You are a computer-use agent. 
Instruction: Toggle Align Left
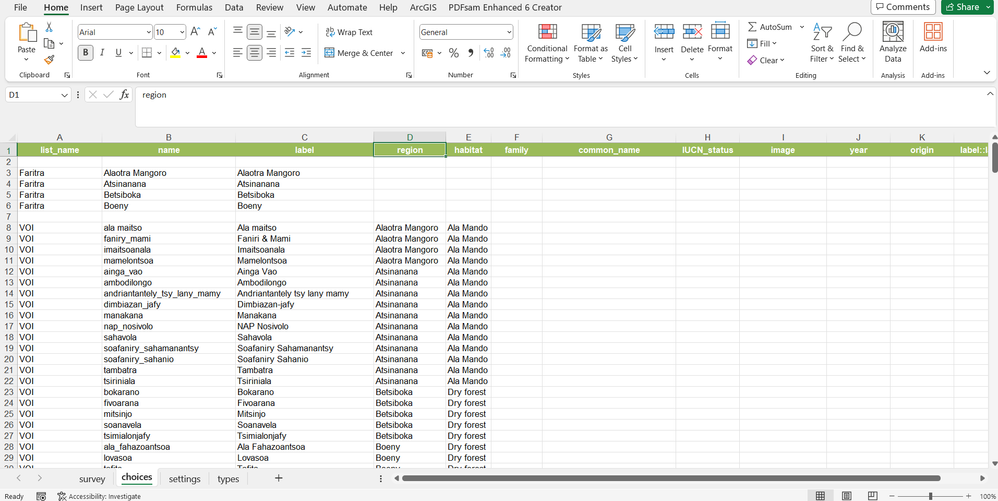[237, 53]
